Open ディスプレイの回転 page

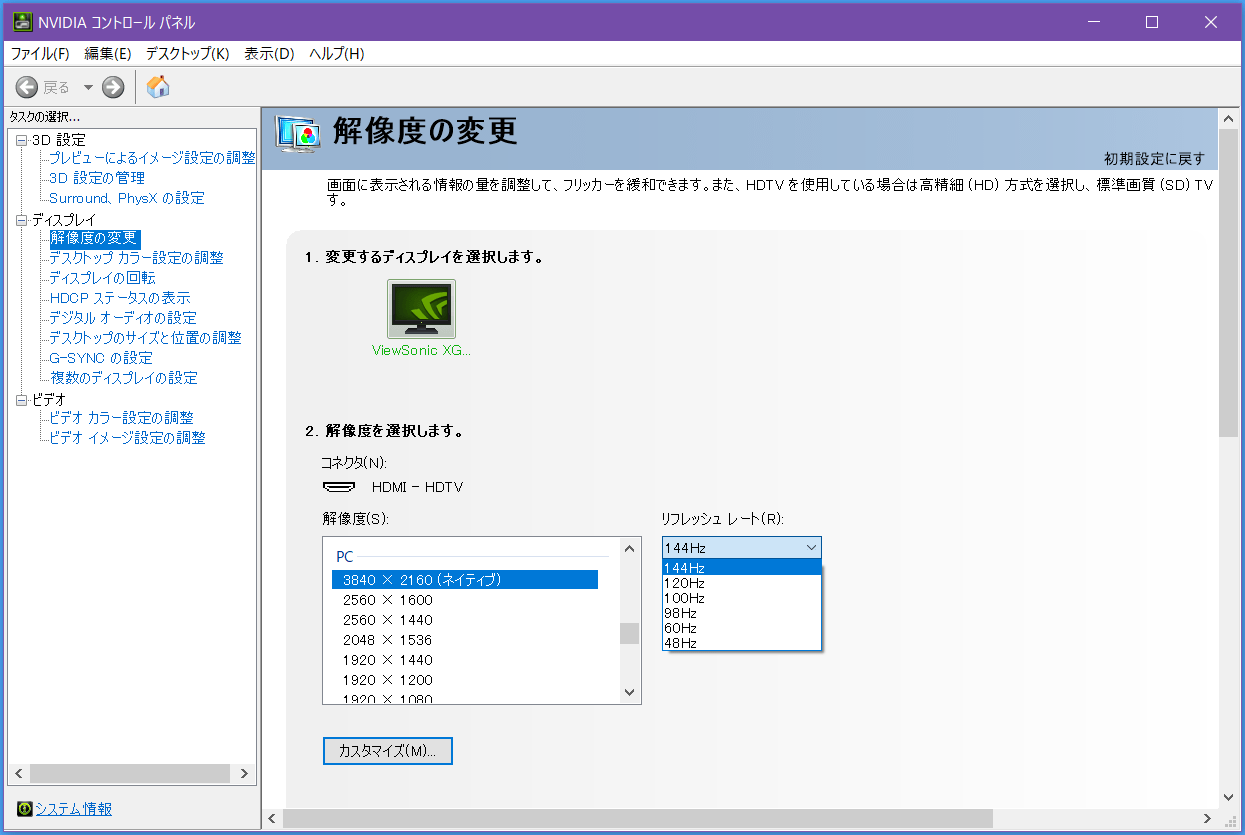[x=103, y=278]
